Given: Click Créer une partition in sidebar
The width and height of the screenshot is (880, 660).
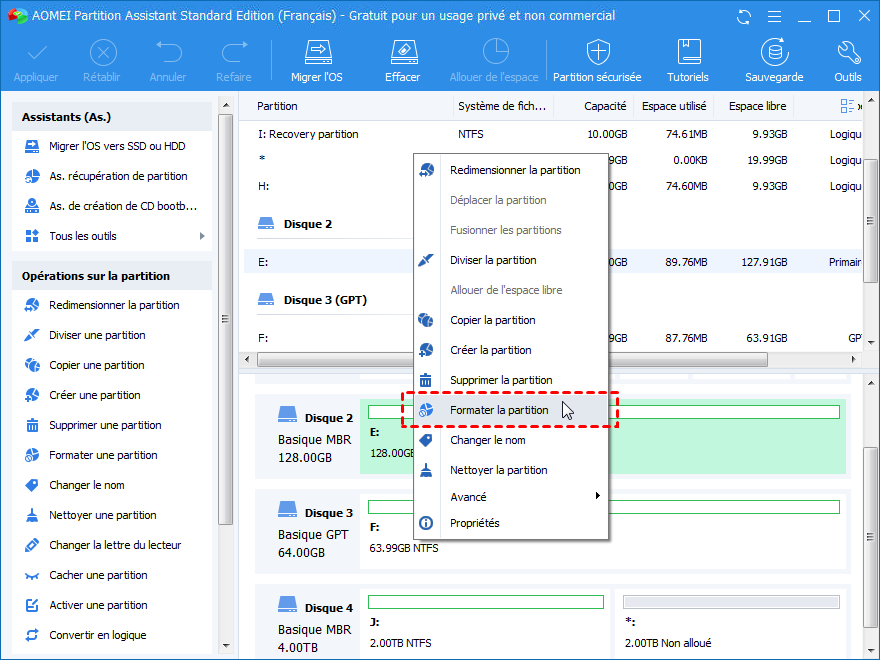Looking at the screenshot, I should coord(94,396).
